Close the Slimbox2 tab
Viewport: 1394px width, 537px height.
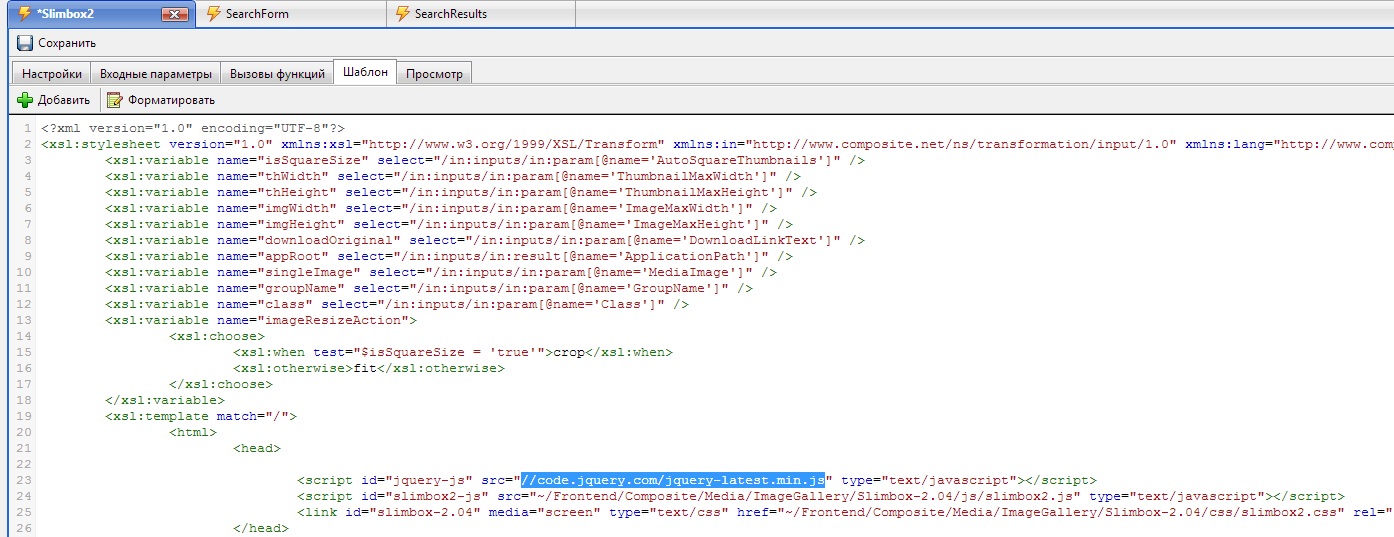(x=174, y=14)
